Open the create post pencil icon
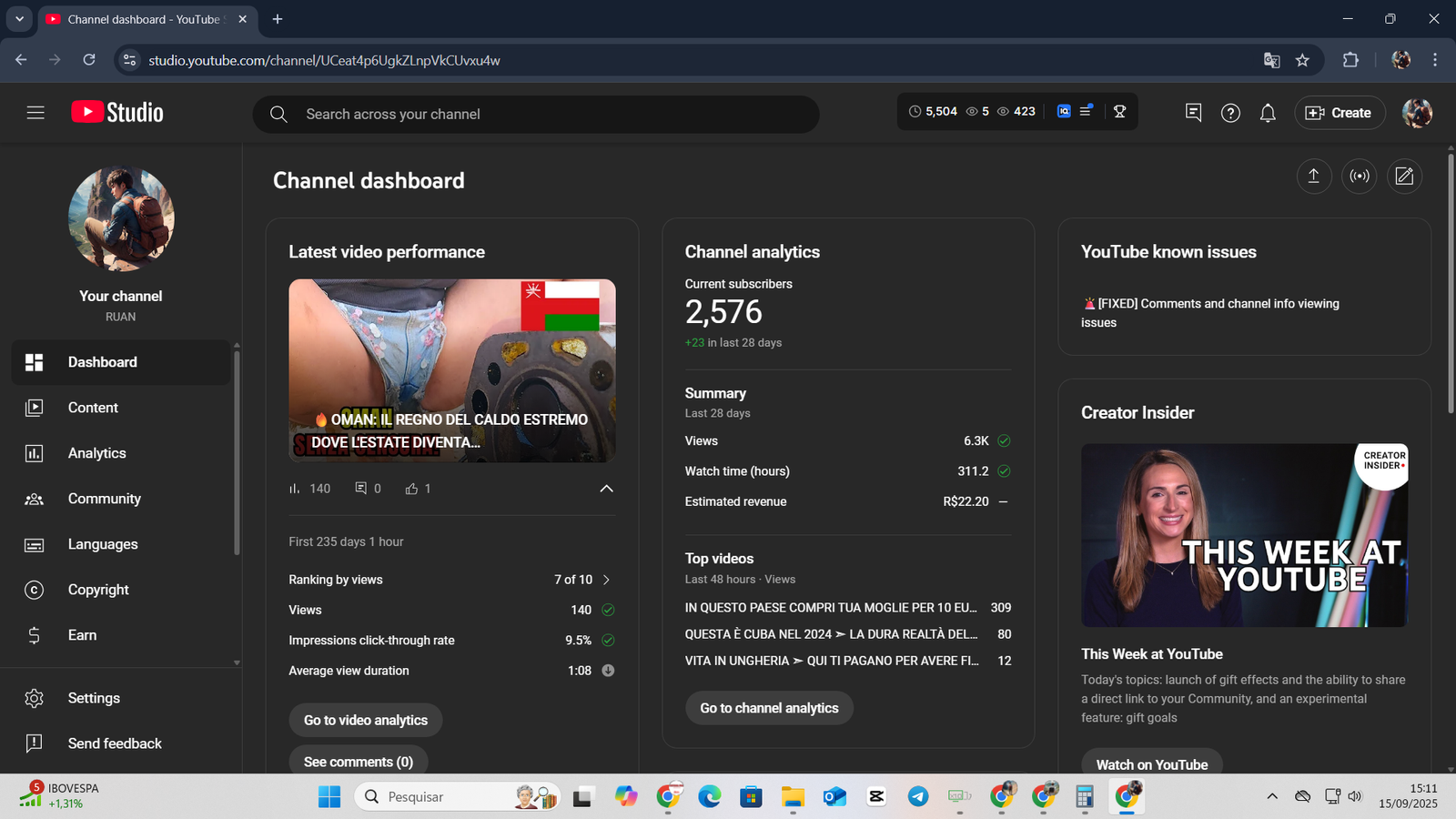Image resolution: width=1456 pixels, height=819 pixels. point(1404,177)
